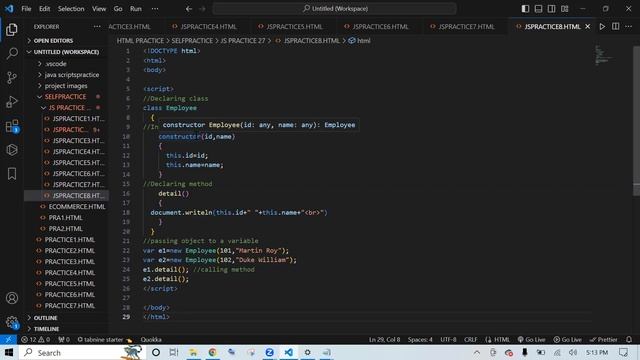The height and width of the screenshot is (360, 640).
Task: Click Quokka status item
Action: tap(151, 340)
